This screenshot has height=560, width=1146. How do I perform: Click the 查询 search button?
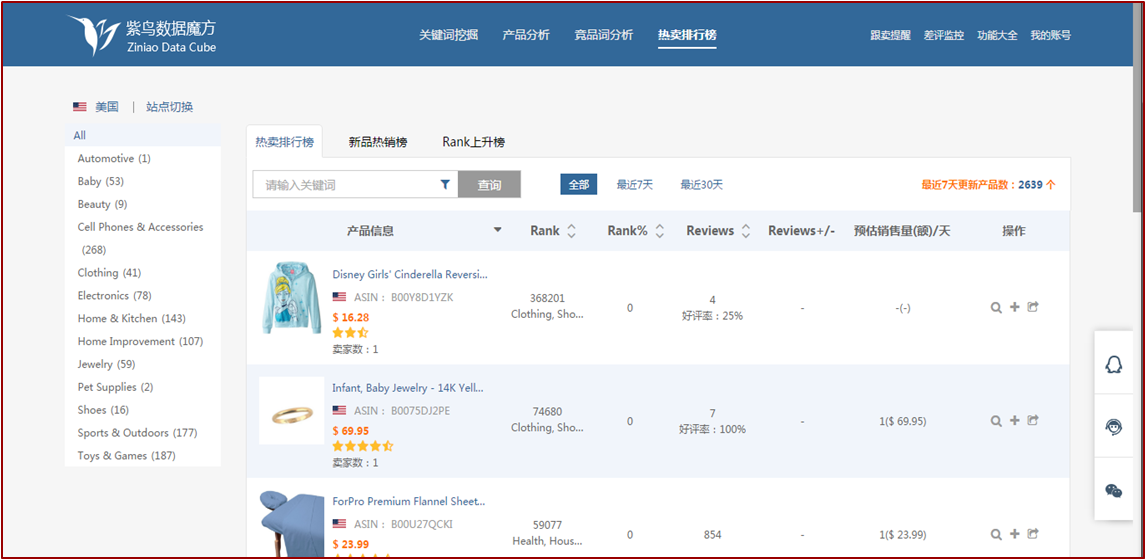point(489,185)
